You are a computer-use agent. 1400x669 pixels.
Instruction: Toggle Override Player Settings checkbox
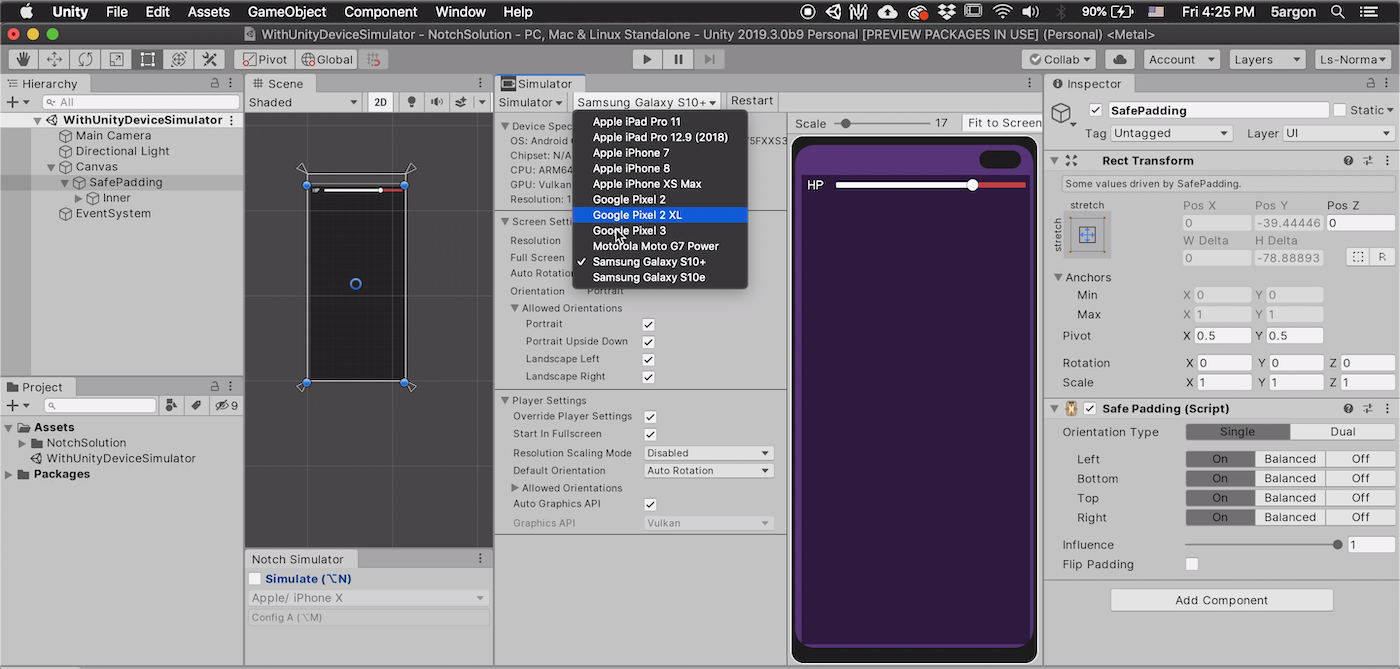pos(650,417)
